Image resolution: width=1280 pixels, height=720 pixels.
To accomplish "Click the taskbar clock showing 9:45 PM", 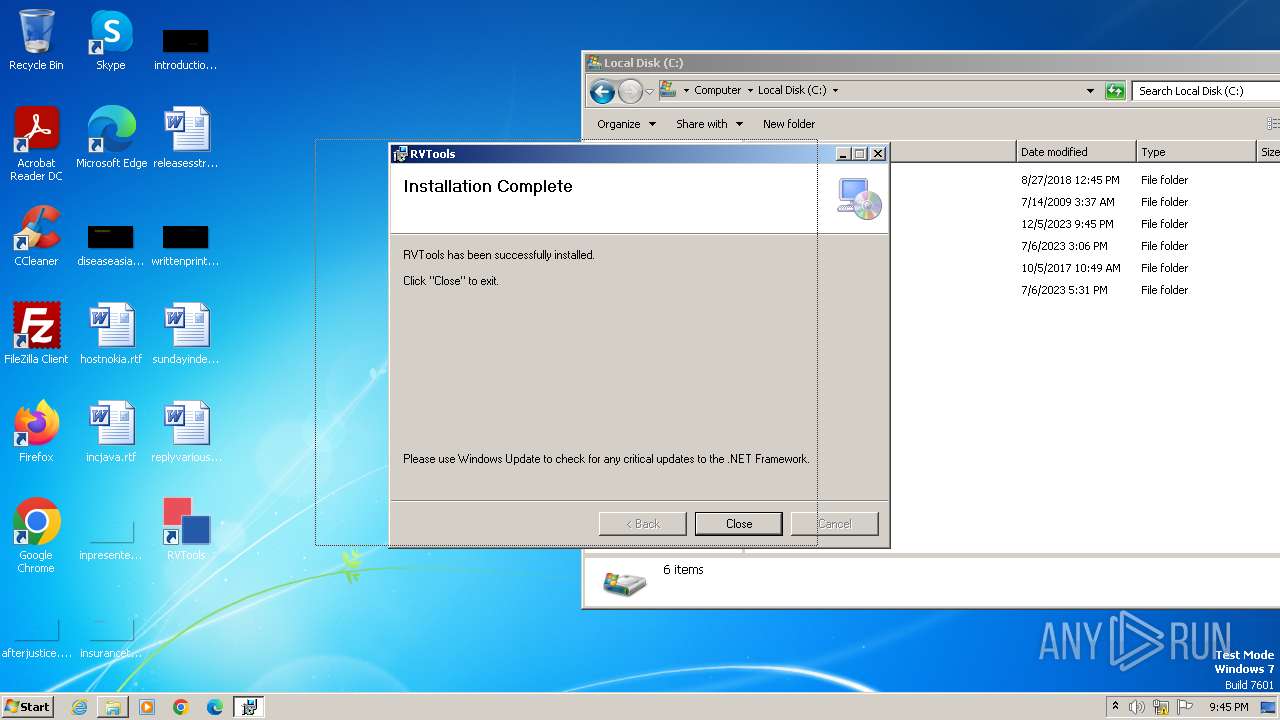I will point(1228,707).
